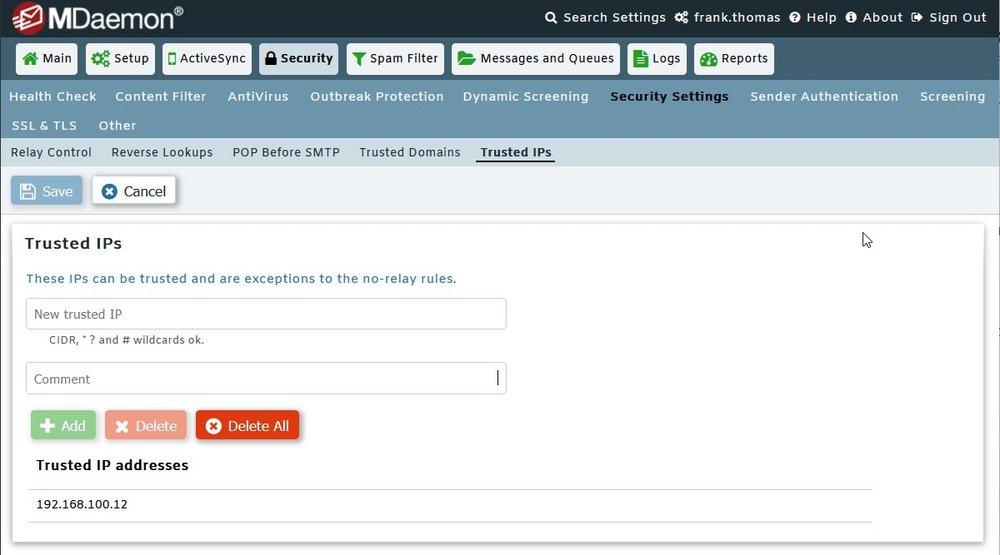Switch to Dynamic Screening
1000x555 pixels.
click(x=526, y=96)
